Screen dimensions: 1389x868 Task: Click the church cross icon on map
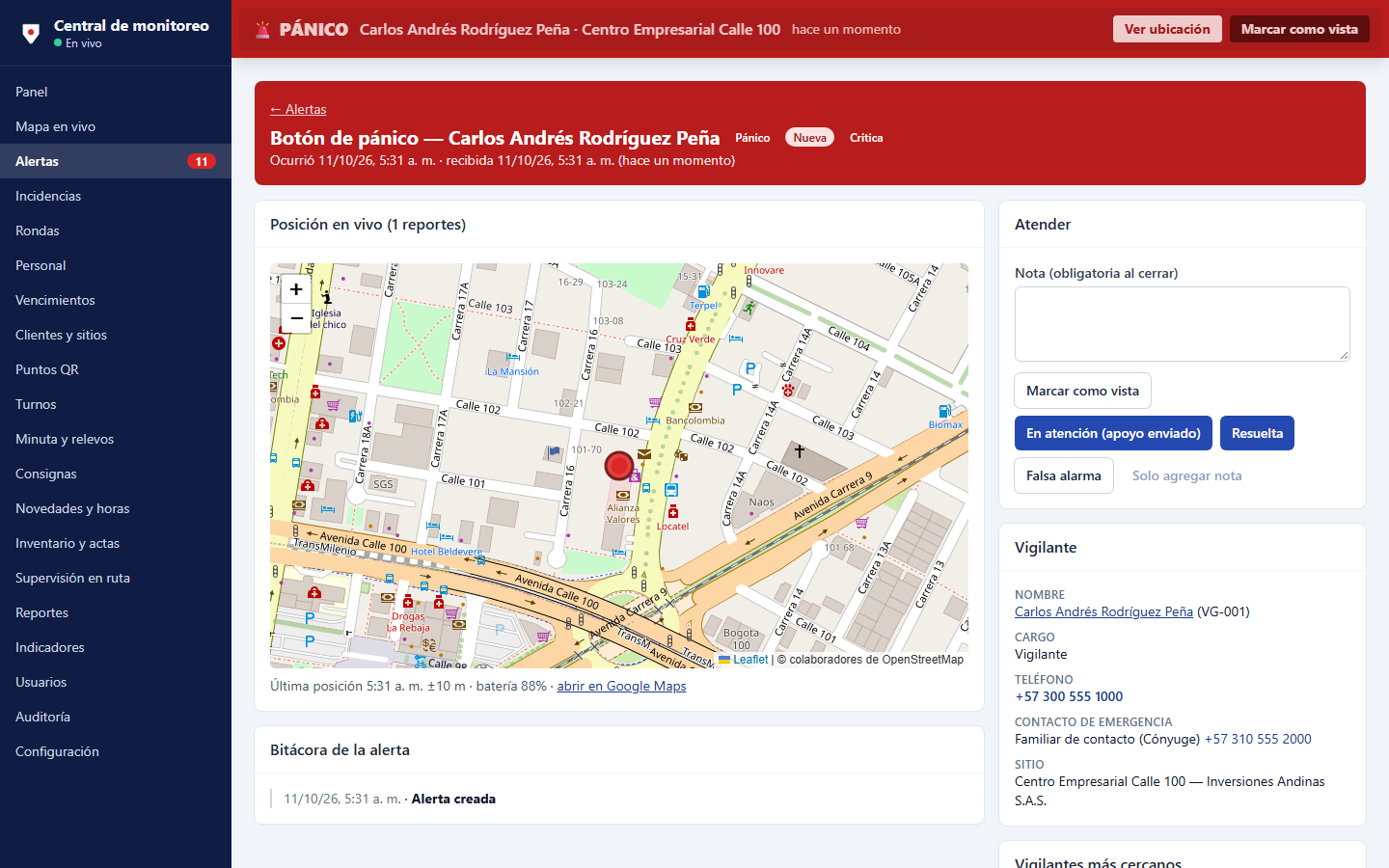pyautogui.click(x=800, y=450)
